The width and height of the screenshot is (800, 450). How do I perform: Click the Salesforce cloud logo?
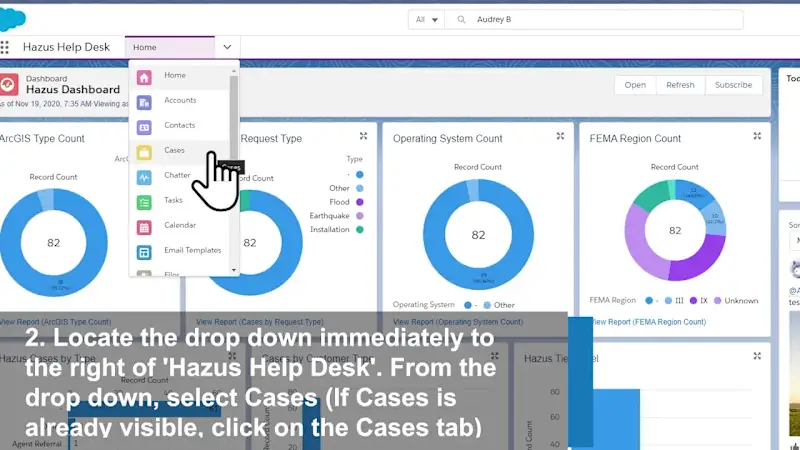click(x=12, y=20)
